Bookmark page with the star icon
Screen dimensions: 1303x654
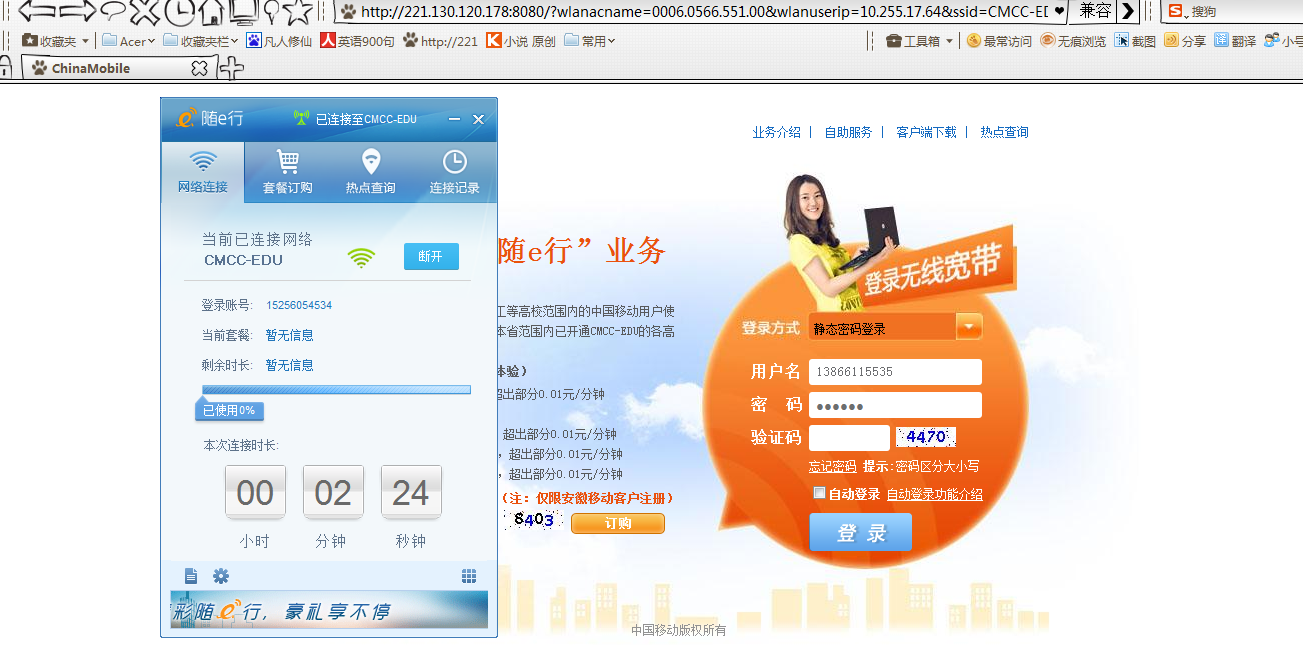click(x=298, y=12)
